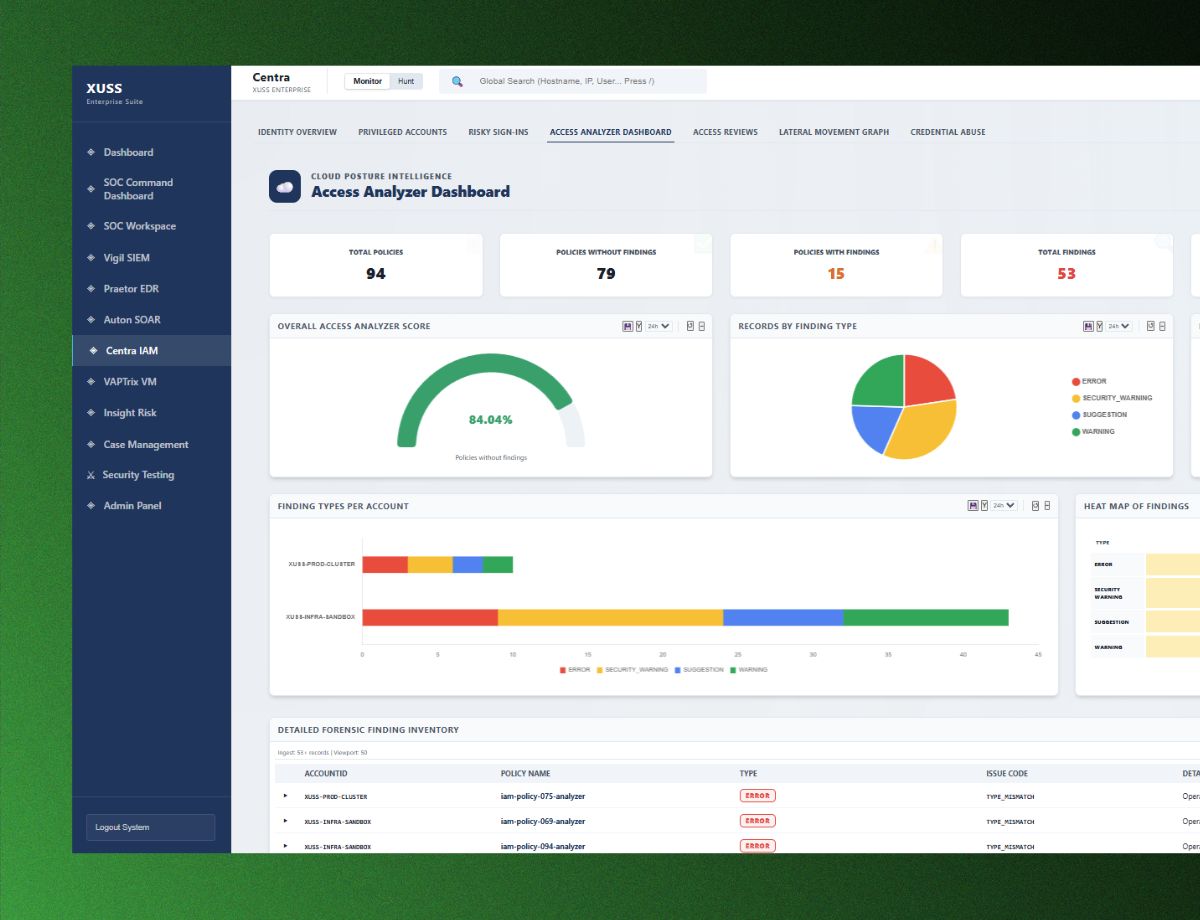Switch to the Access Reviews tab
The width and height of the screenshot is (1200, 920).
(724, 131)
